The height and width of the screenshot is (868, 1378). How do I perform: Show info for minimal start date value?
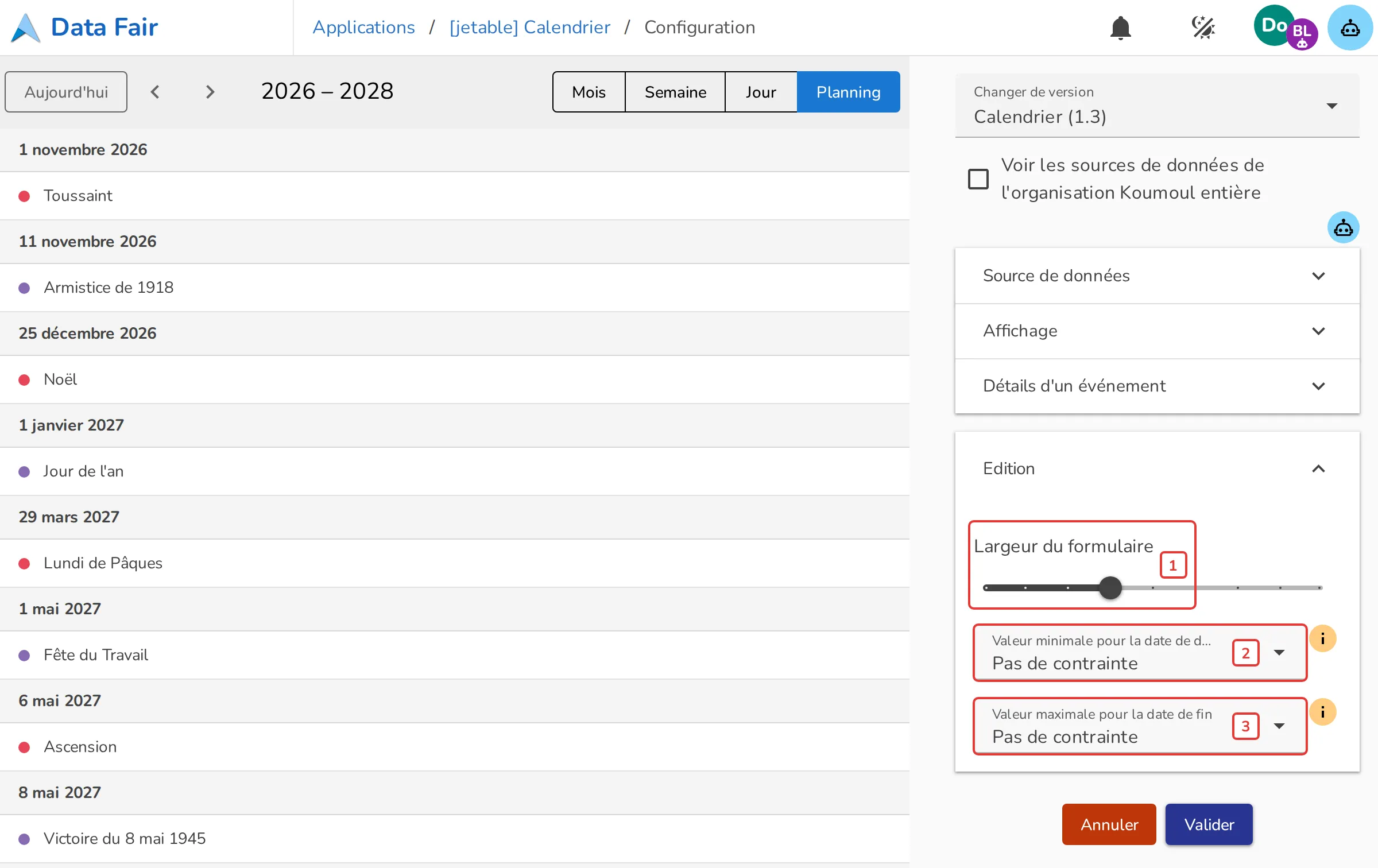1322,638
